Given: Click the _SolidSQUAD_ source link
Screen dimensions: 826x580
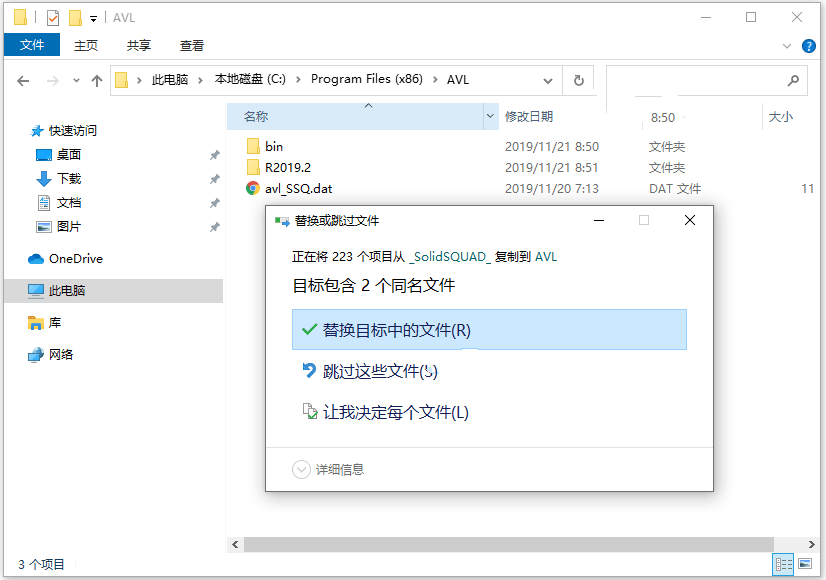Looking at the screenshot, I should [450, 257].
